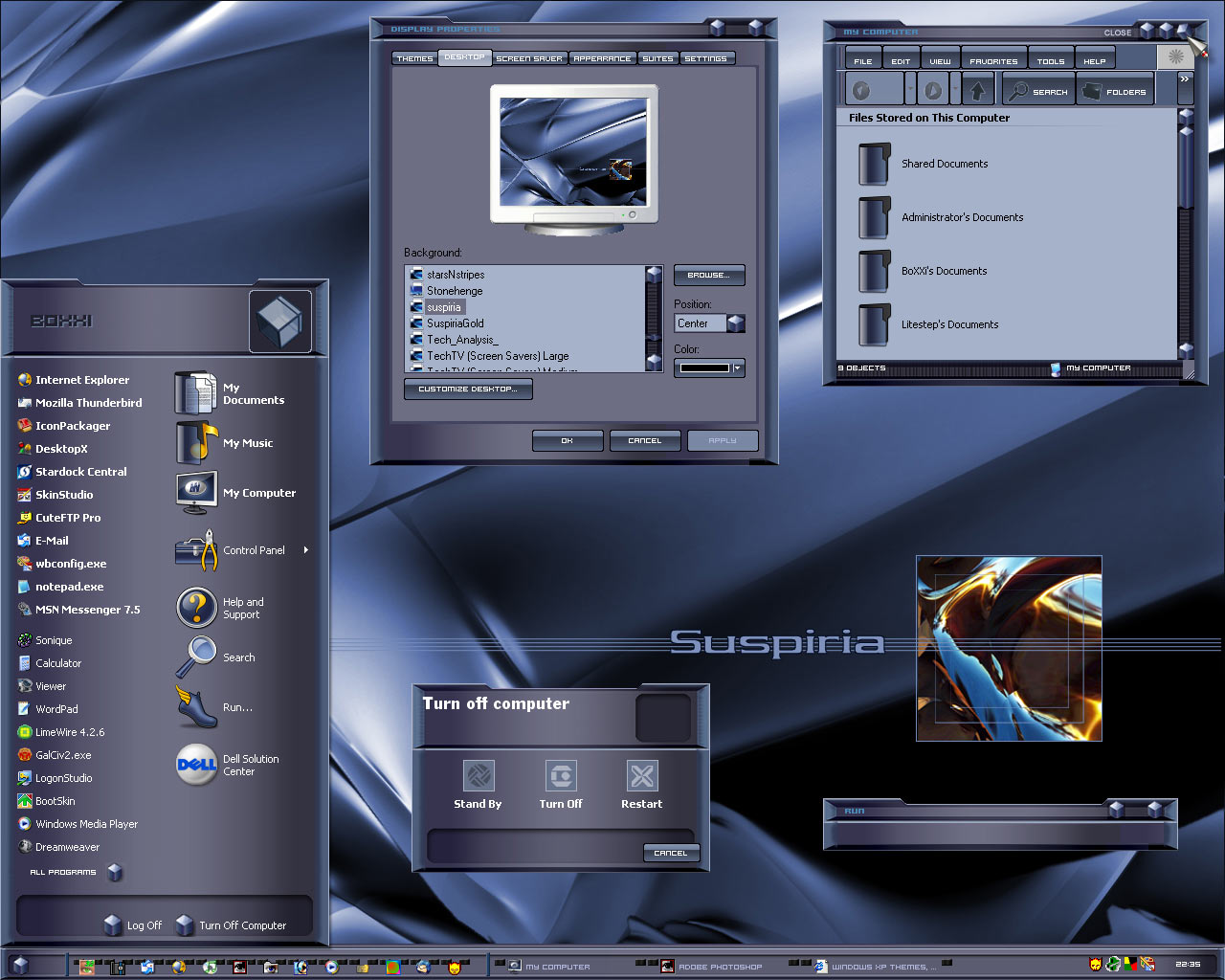This screenshot has height=980, width=1225.
Task: Click Customize Desktop... button
Action: [468, 390]
